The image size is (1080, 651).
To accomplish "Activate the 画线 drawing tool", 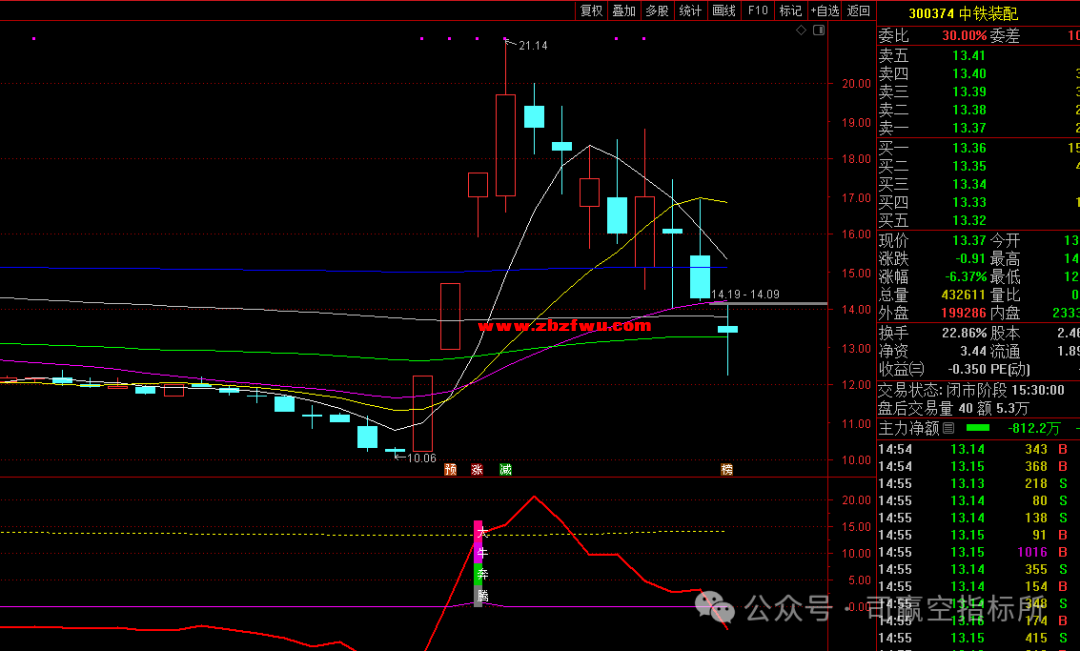I will coord(724,10).
